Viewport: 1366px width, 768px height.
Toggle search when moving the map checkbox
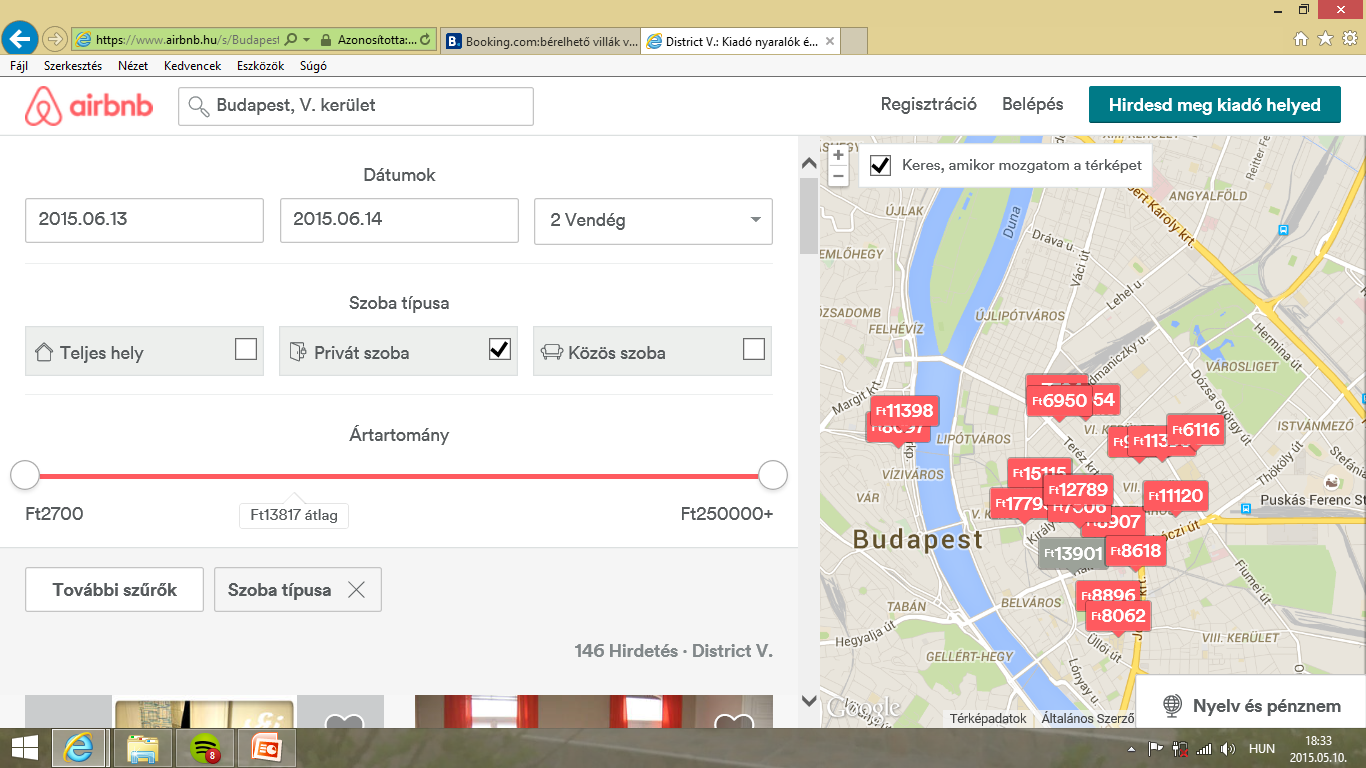(880, 165)
